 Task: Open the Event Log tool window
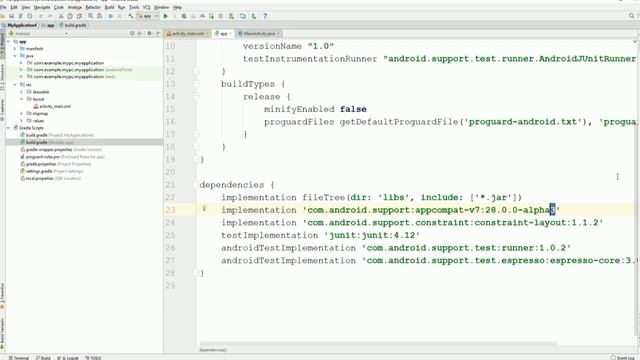pyautogui.click(x=623, y=358)
